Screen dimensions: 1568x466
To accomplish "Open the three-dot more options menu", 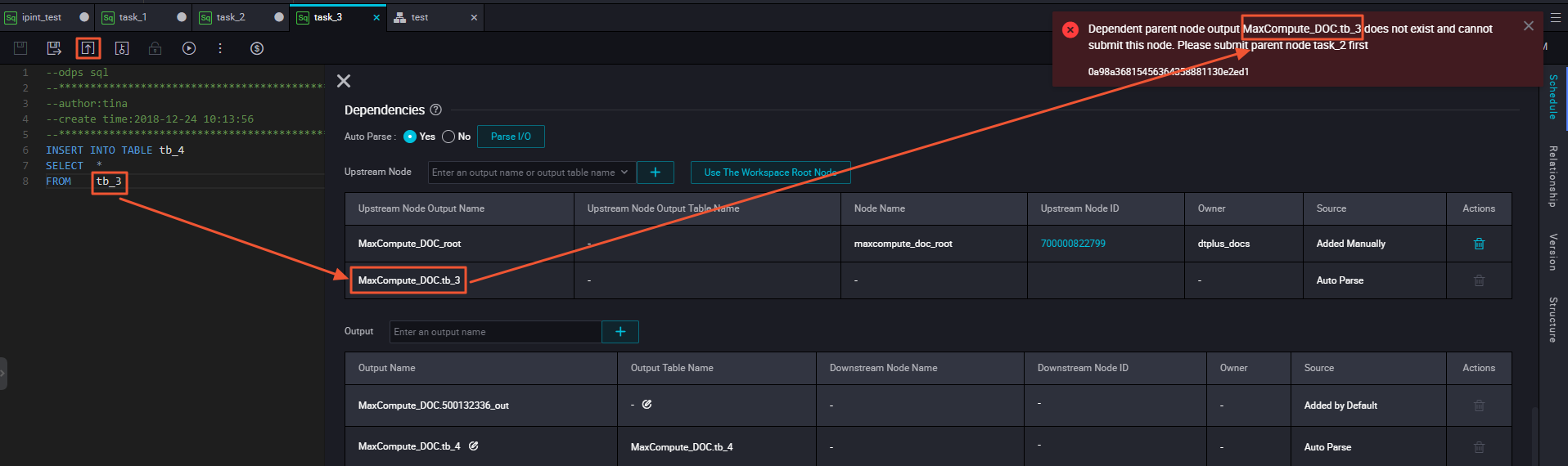I will click(x=220, y=48).
